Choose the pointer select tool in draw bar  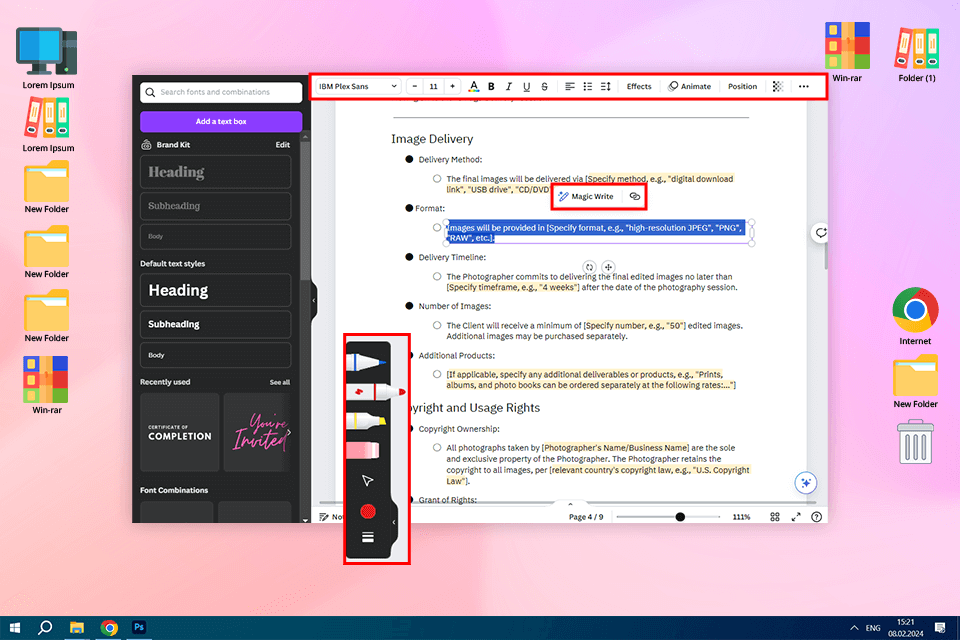point(367,481)
